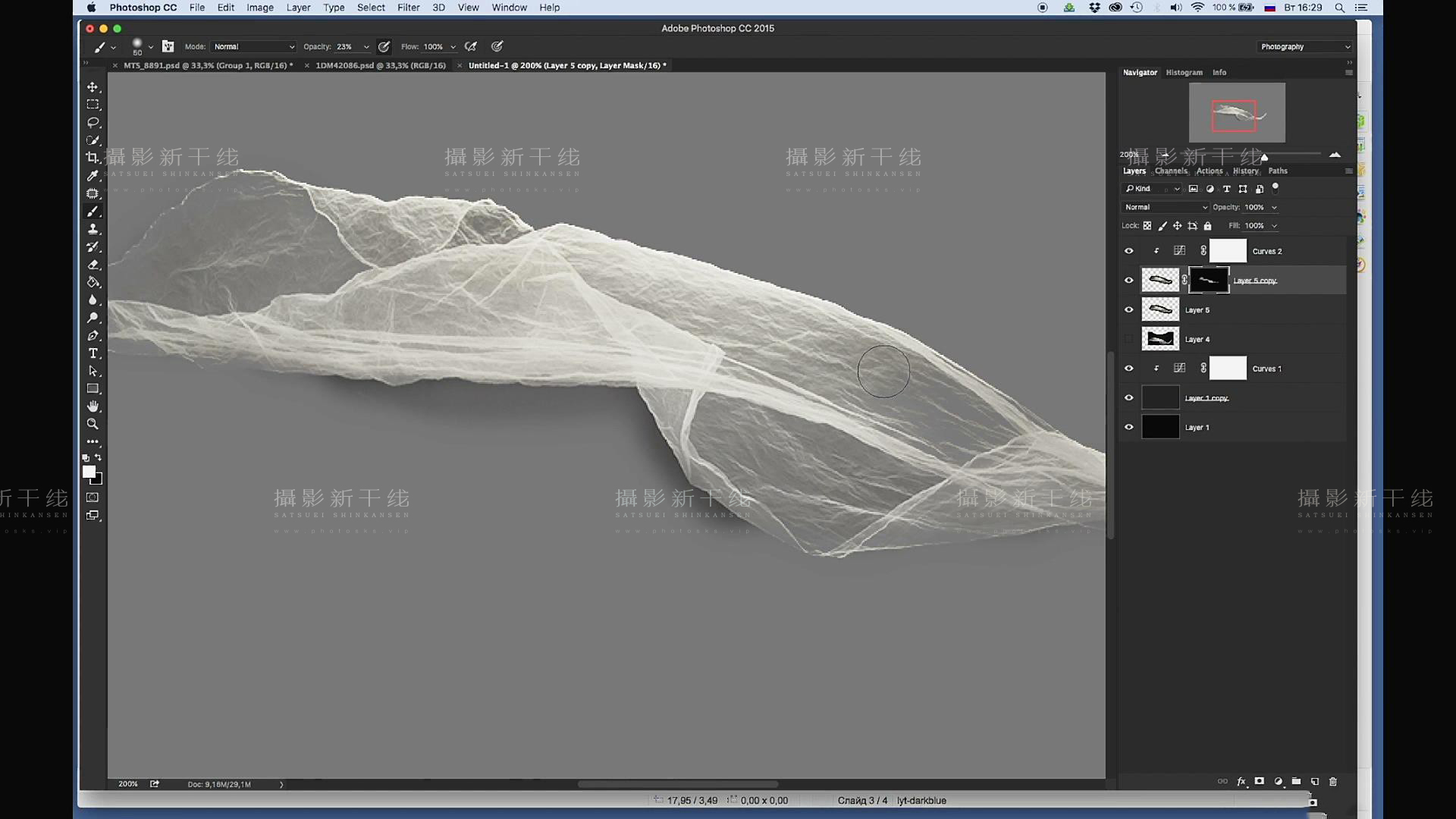Select the Quick Selection tool
Screen dimensions: 1456x819
[x=93, y=140]
